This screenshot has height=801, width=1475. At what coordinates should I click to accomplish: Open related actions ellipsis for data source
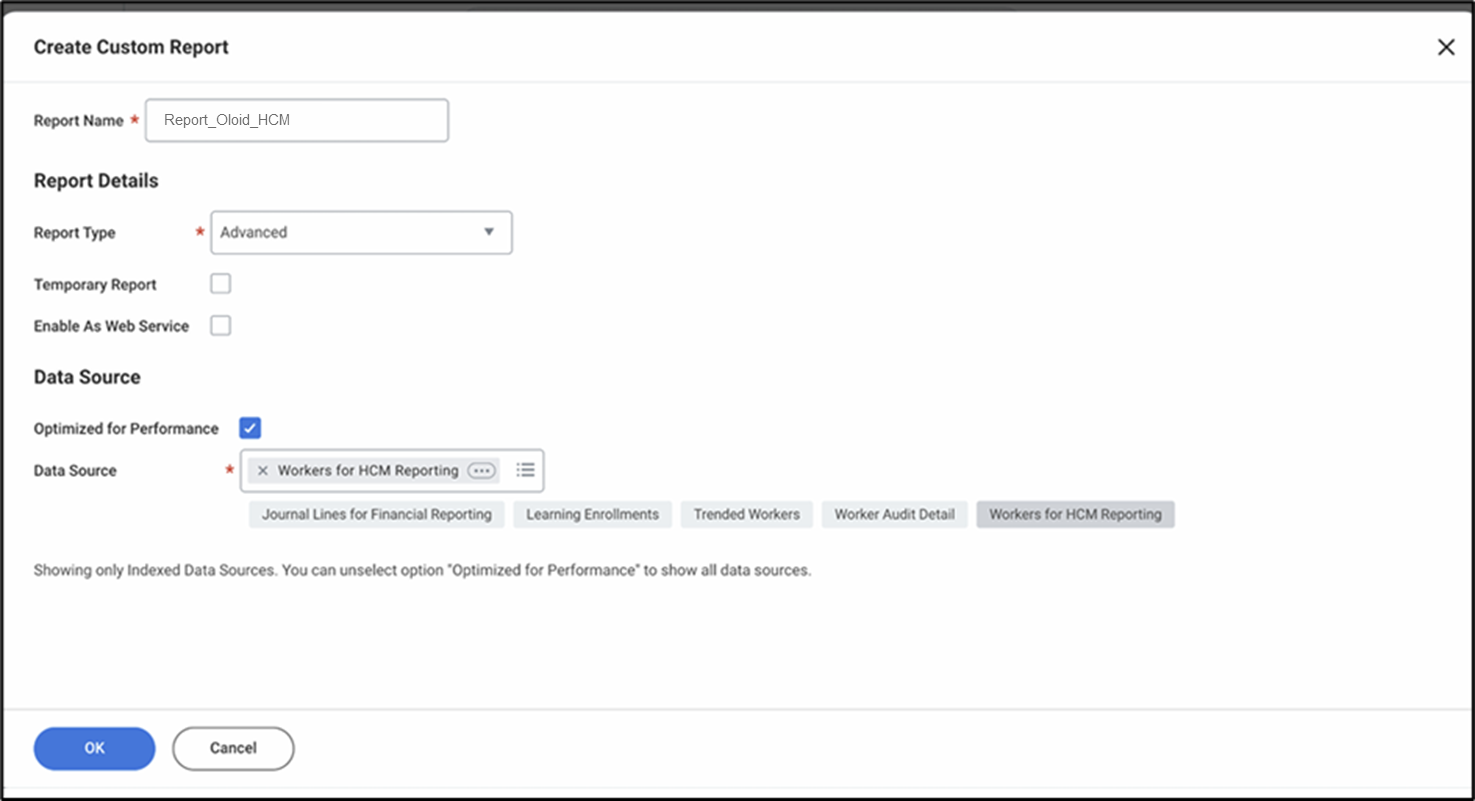click(x=482, y=471)
